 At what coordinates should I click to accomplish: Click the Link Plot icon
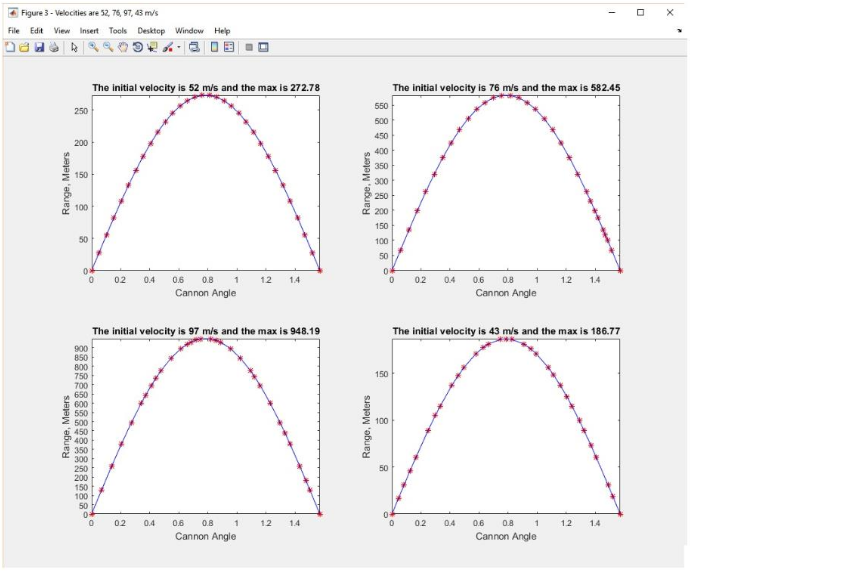tap(194, 47)
